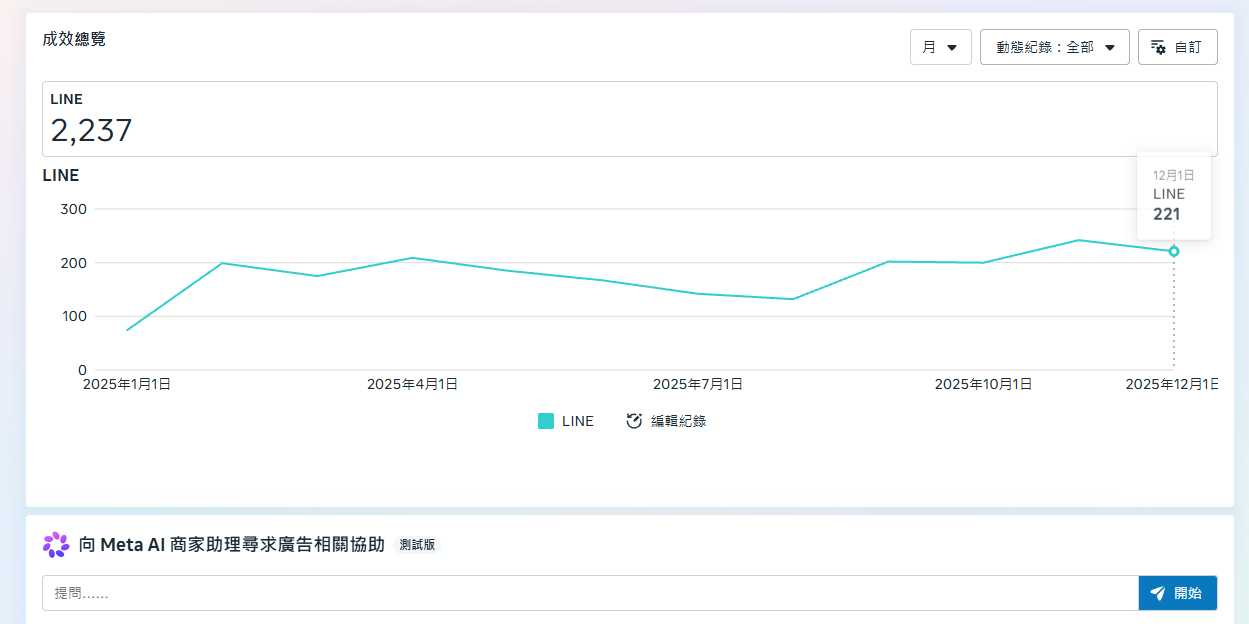Screen dimensions: 1249x624
Task: Click the 2025年1月1日 axis label
Action: (x=127, y=384)
